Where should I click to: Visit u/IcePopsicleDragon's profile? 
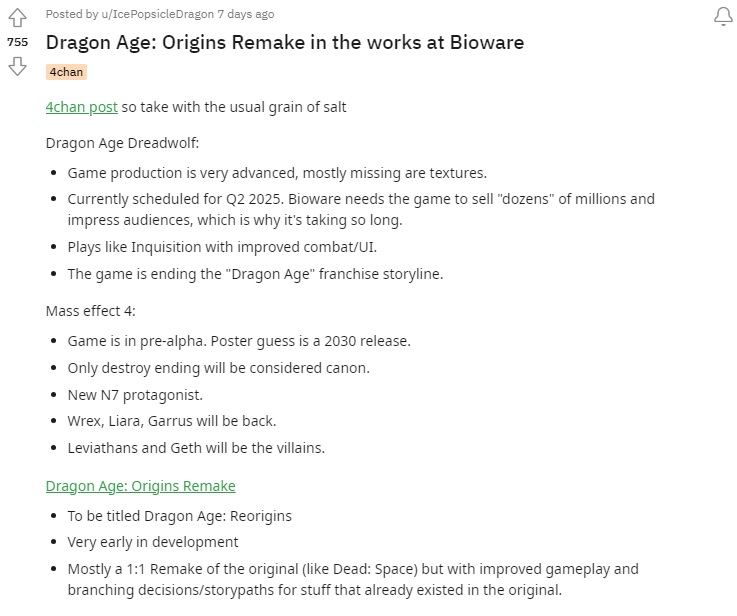point(157,14)
